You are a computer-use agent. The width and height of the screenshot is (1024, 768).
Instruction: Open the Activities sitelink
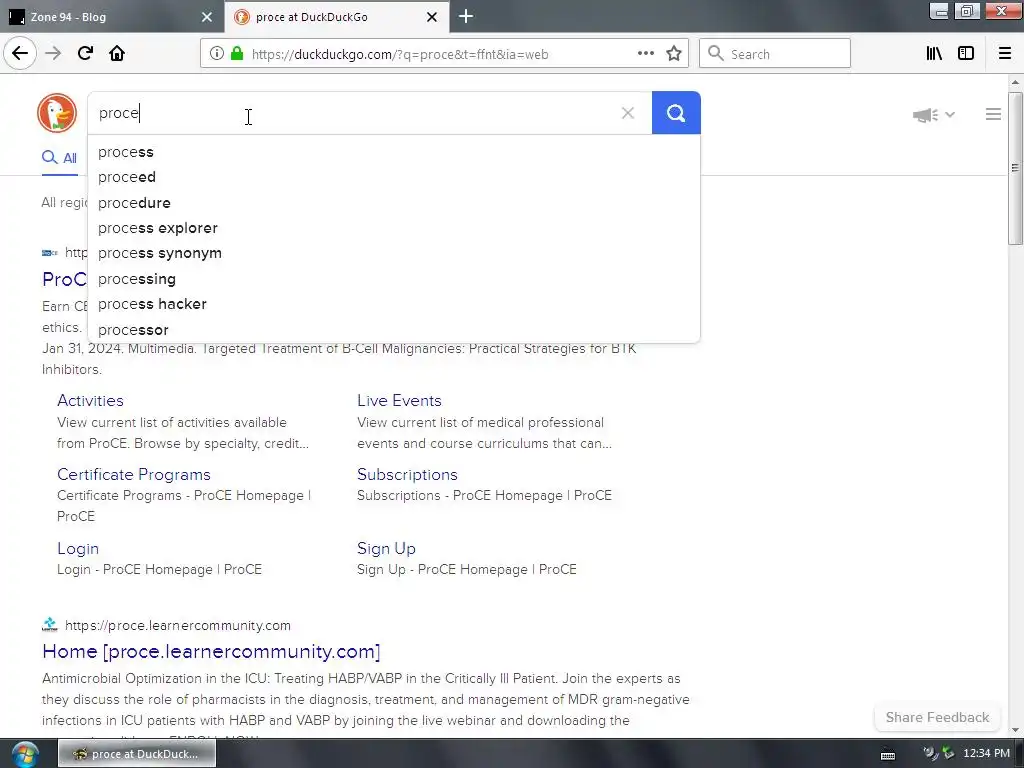[x=90, y=400]
